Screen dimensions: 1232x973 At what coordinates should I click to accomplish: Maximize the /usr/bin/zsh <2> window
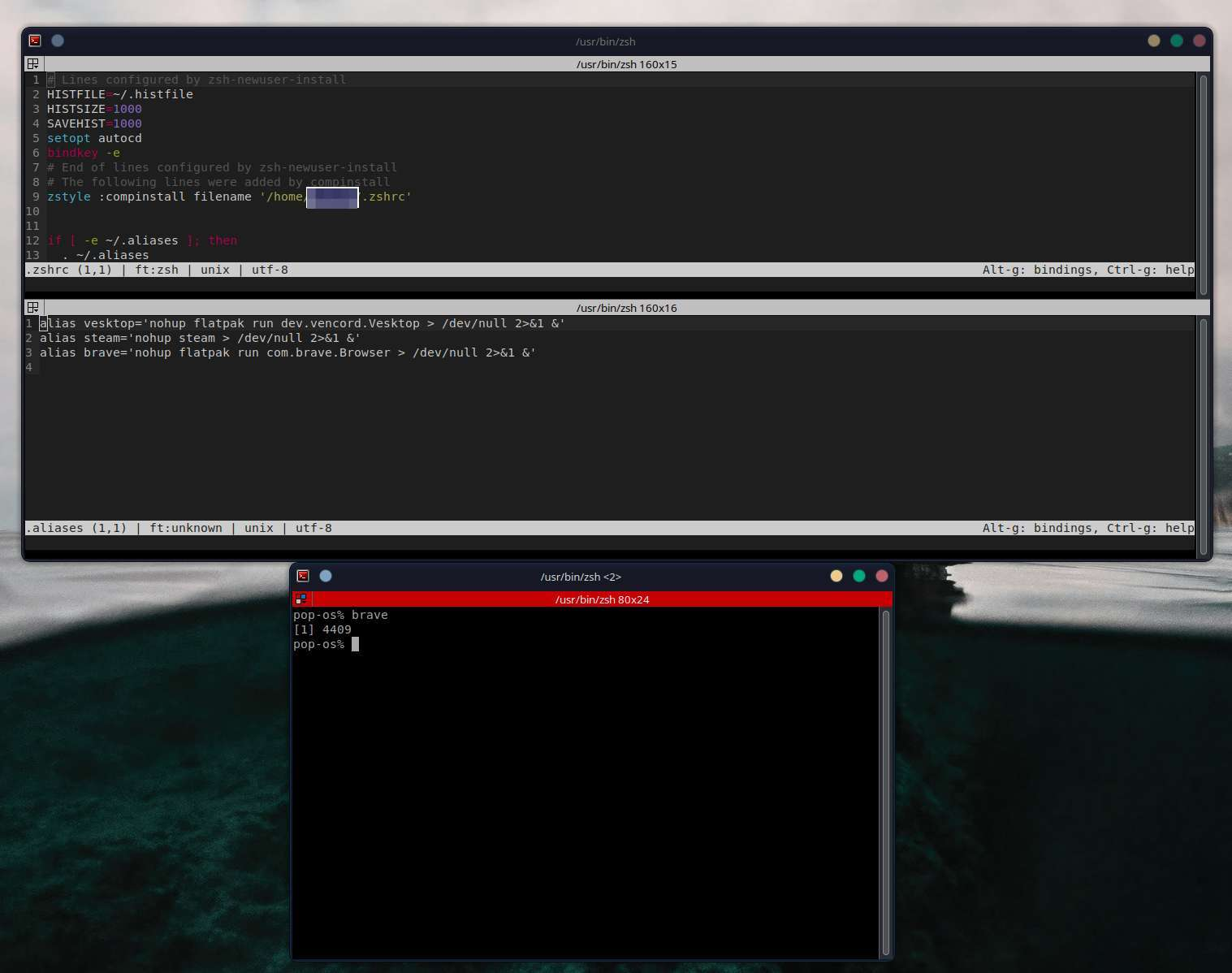point(859,576)
